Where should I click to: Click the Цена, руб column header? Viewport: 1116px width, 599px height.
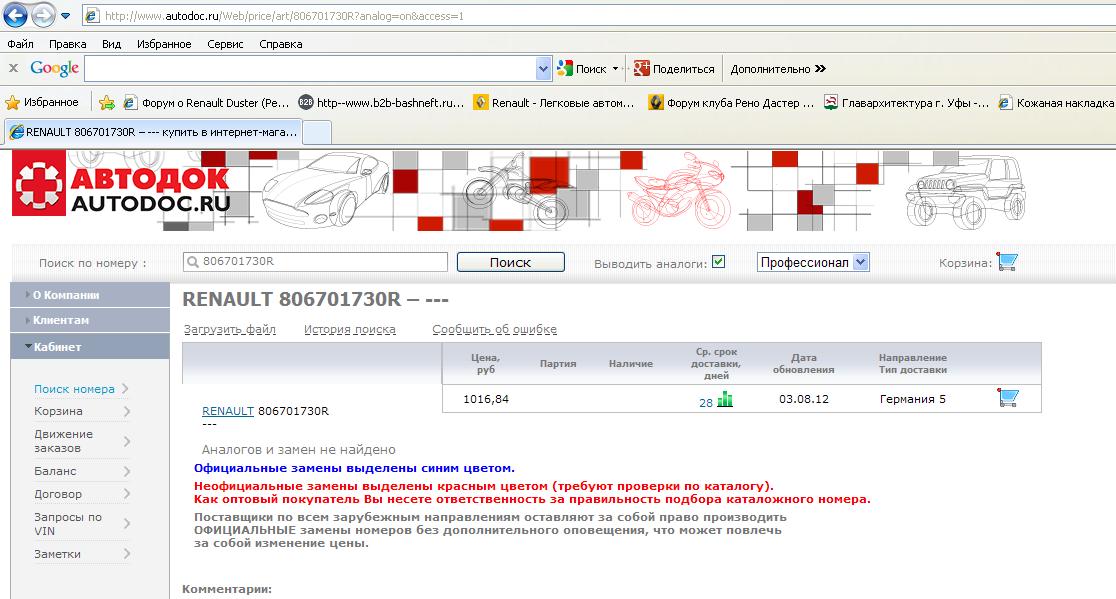(485, 364)
